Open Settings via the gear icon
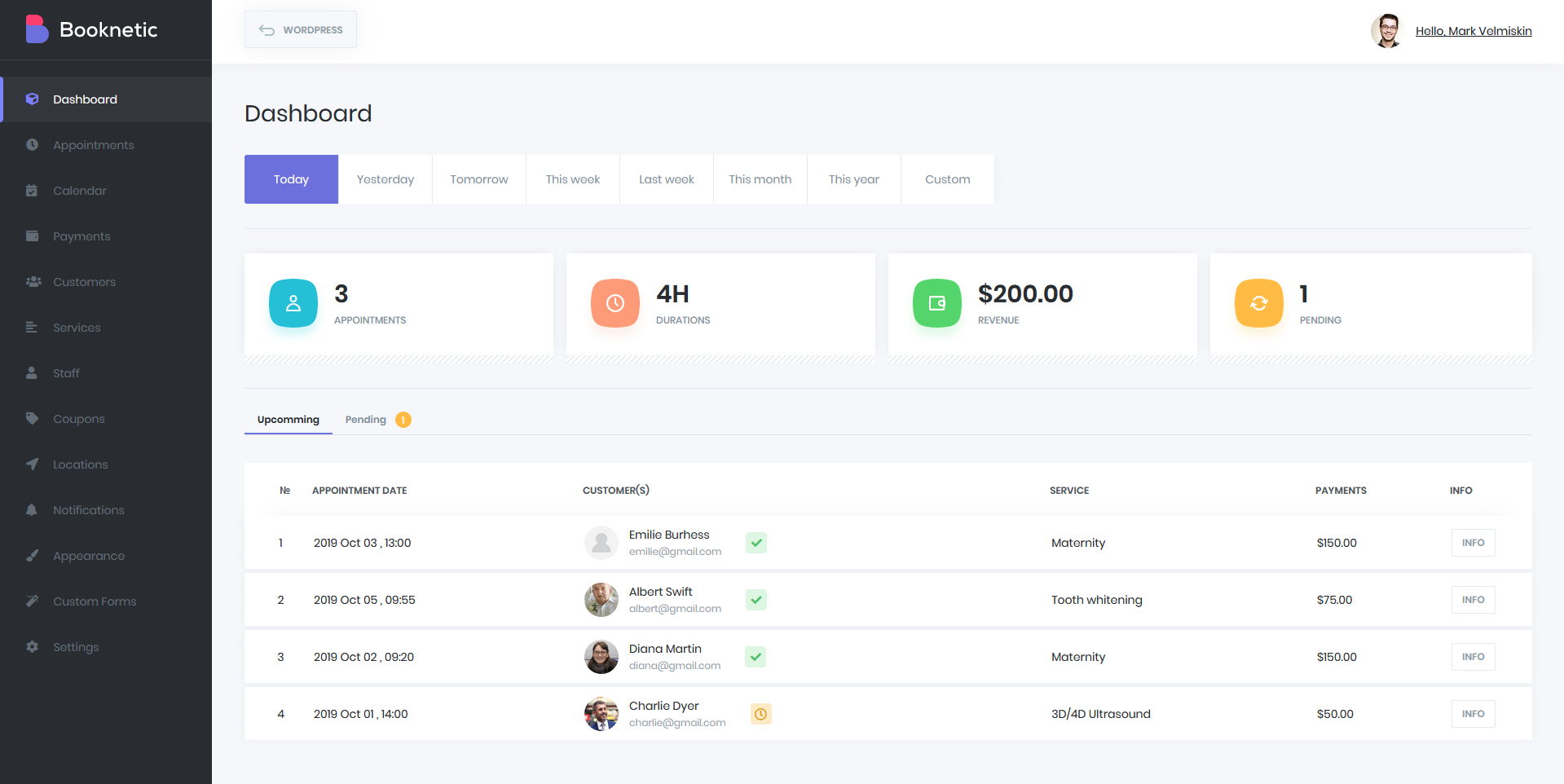Screen dimensions: 1564x784 tap(32, 646)
